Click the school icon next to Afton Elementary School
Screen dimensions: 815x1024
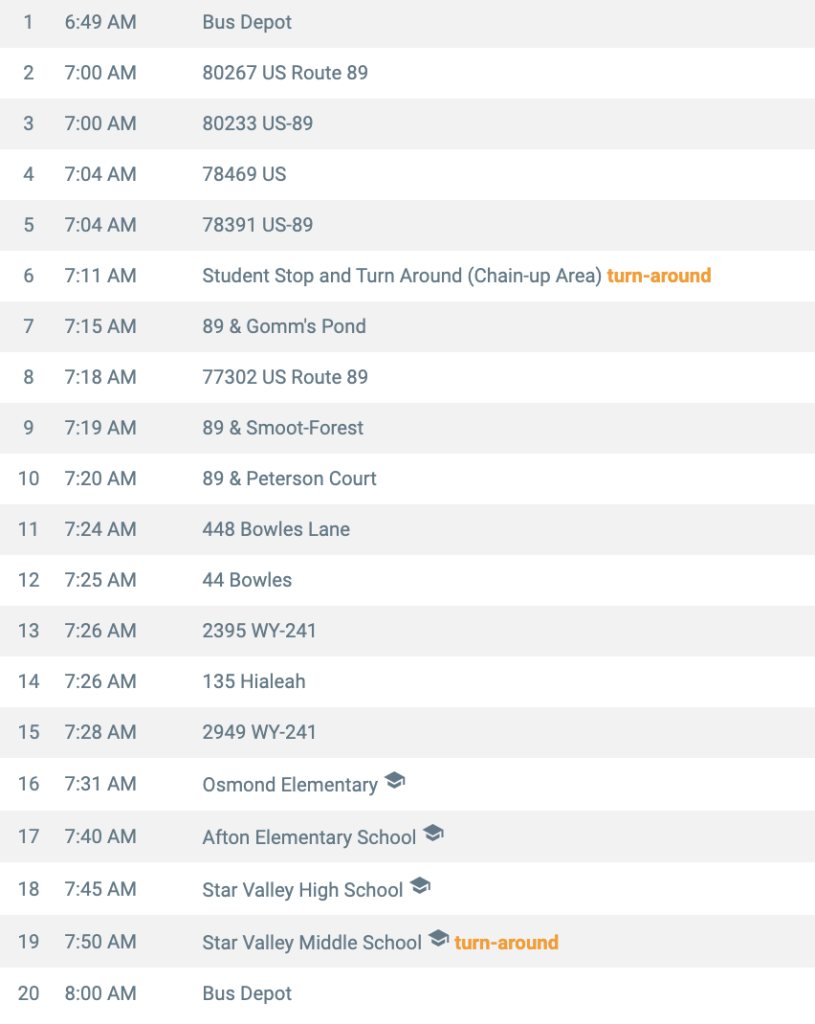point(432,833)
